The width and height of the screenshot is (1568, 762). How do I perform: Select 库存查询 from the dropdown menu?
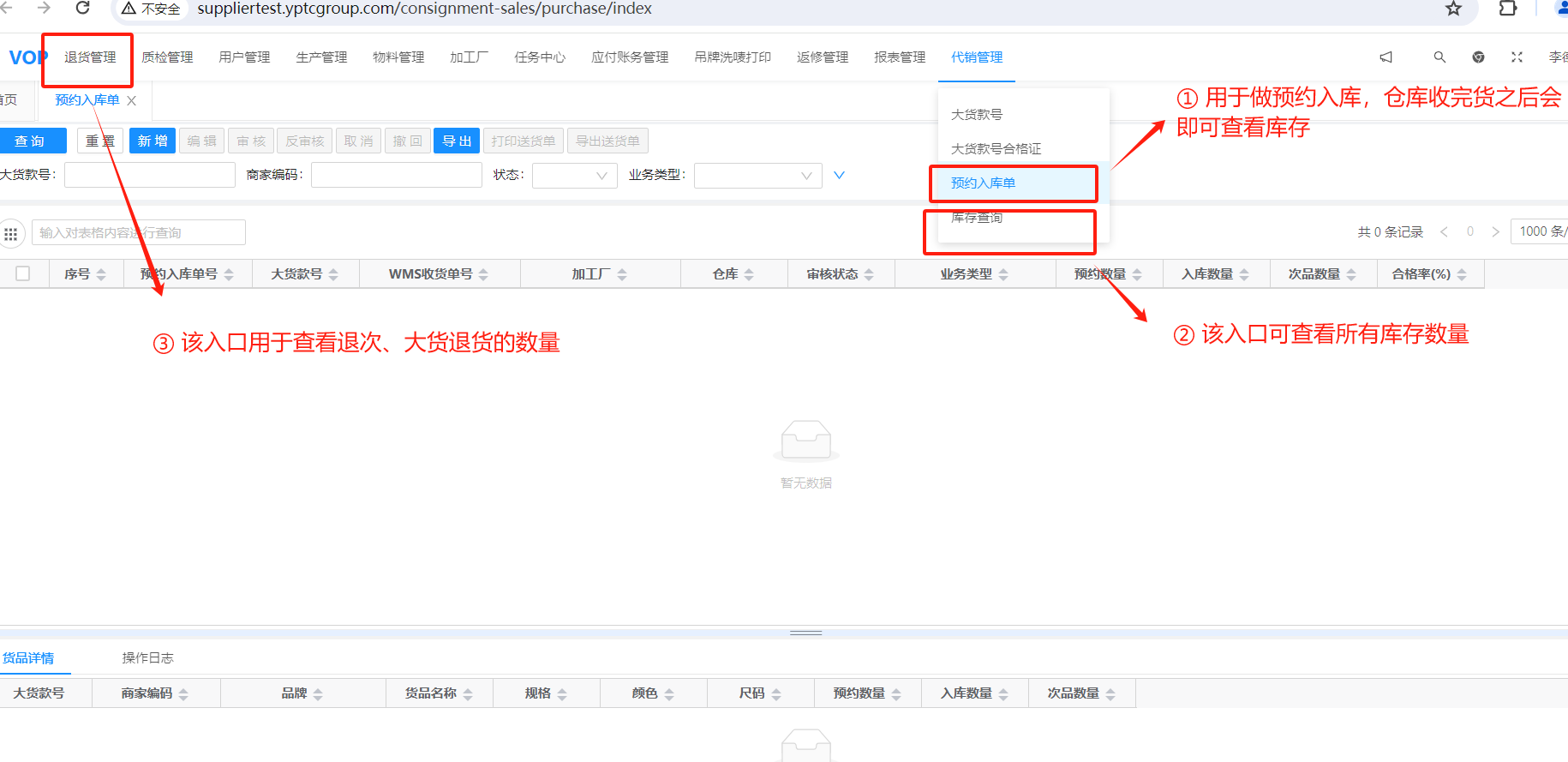coord(977,218)
